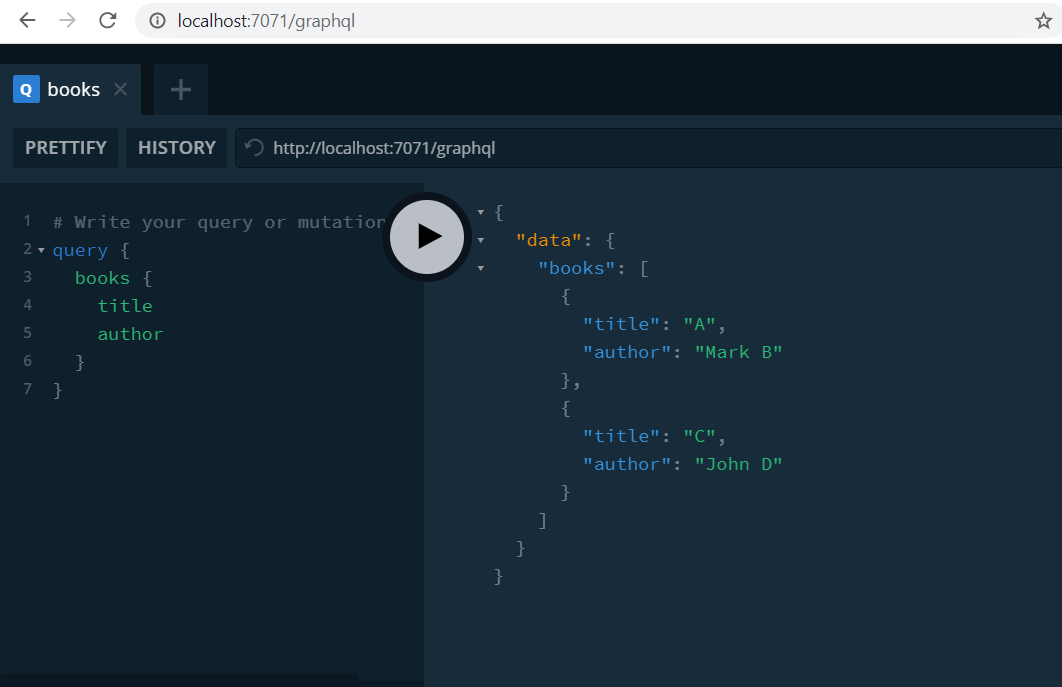Switch to the books tab
Screen dimensions: 1062x687
73,90
